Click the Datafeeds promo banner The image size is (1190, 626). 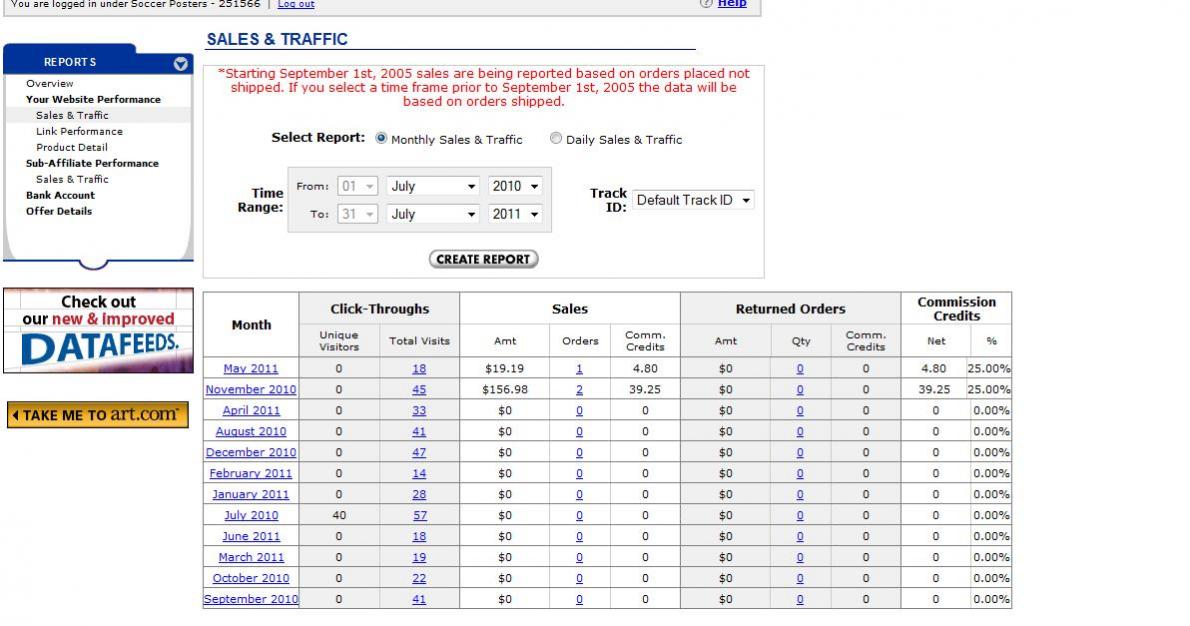pyautogui.click(x=99, y=330)
